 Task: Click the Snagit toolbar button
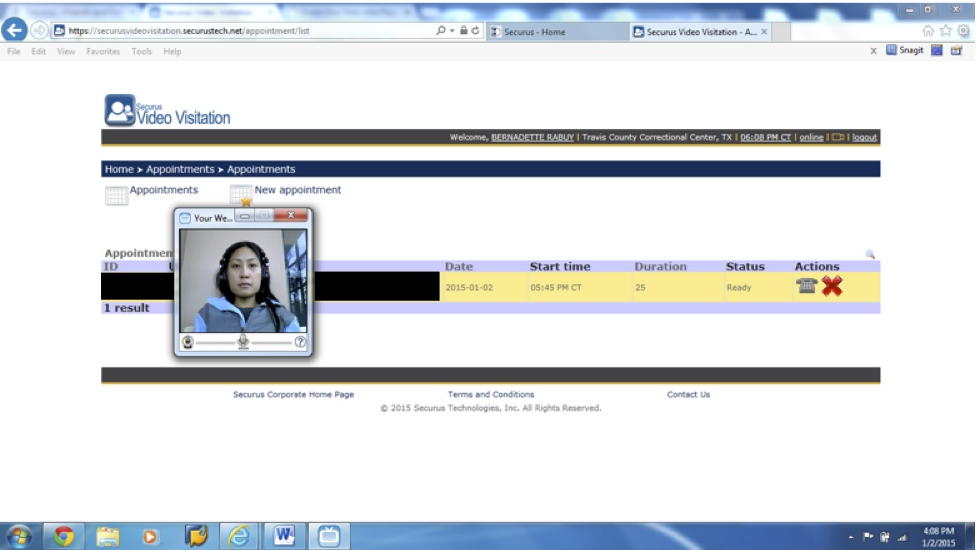pos(904,50)
